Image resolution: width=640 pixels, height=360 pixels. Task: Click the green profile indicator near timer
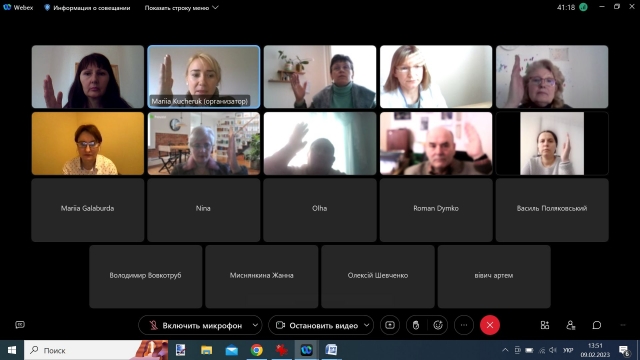point(583,7)
